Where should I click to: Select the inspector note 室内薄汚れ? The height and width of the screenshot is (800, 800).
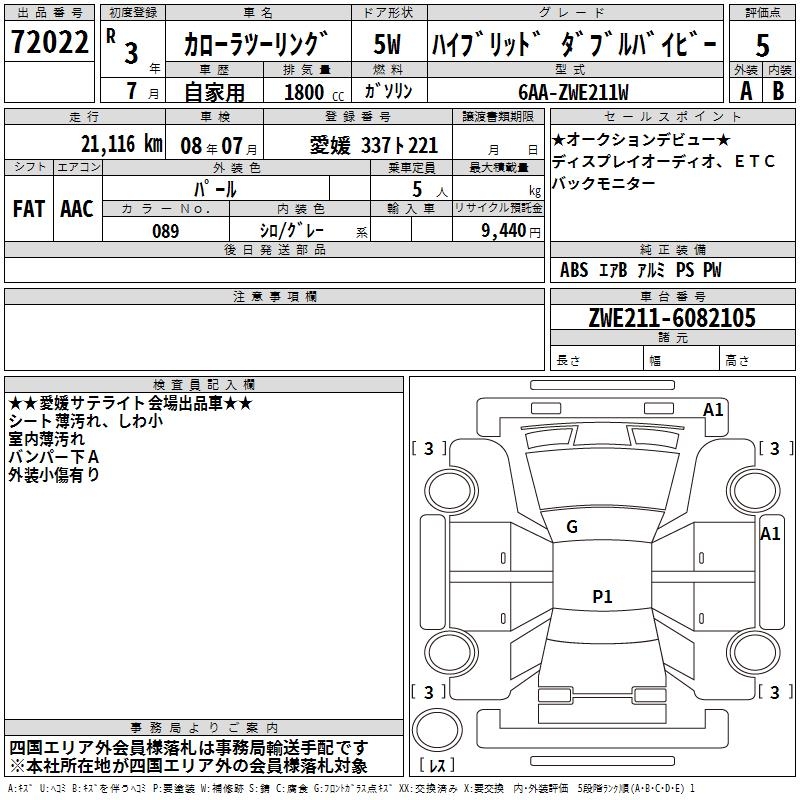click(x=46, y=439)
